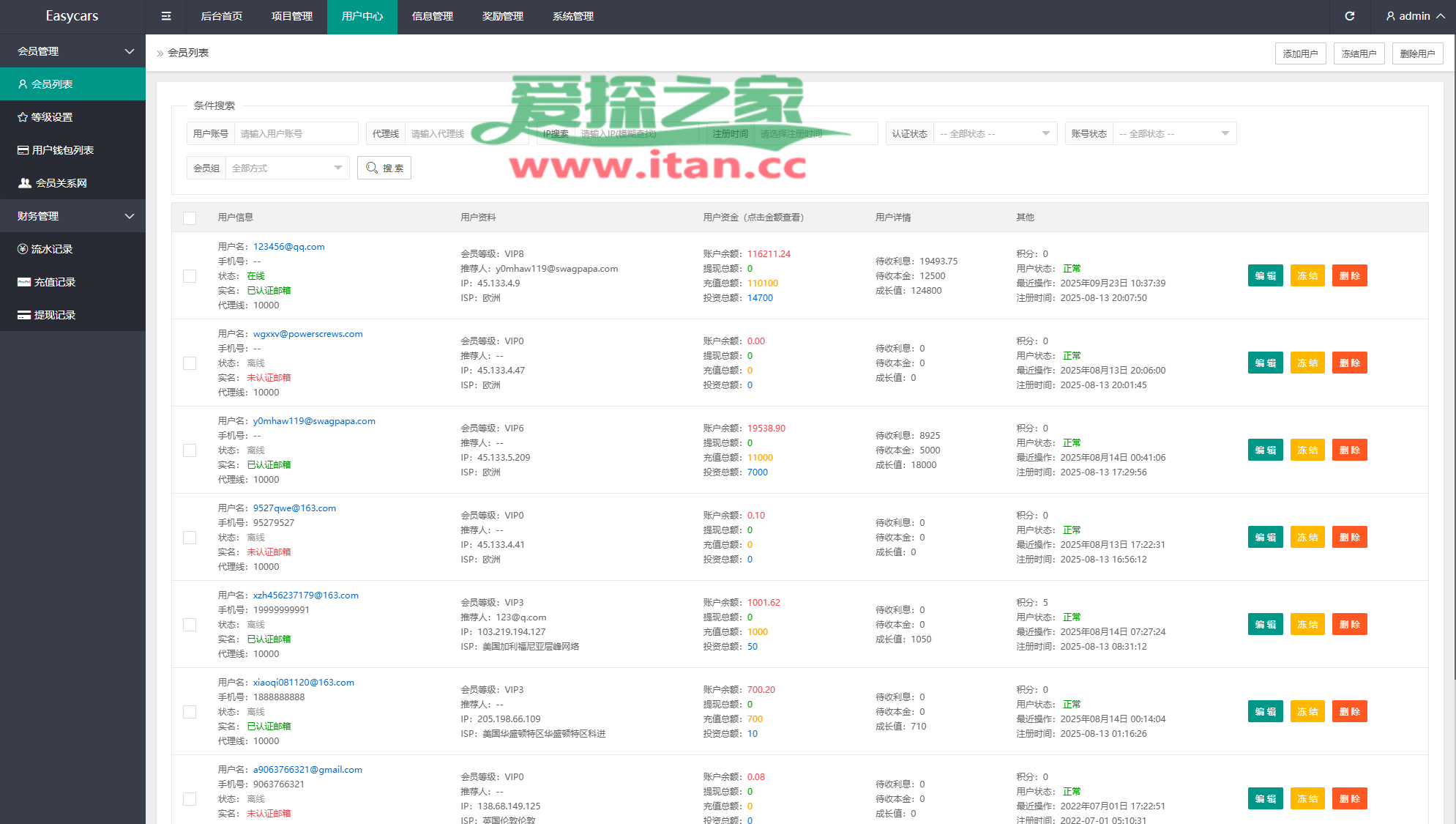Viewport: 1456px width, 824px height.
Task: Click the refresh icon in top bar
Action: [x=1349, y=16]
